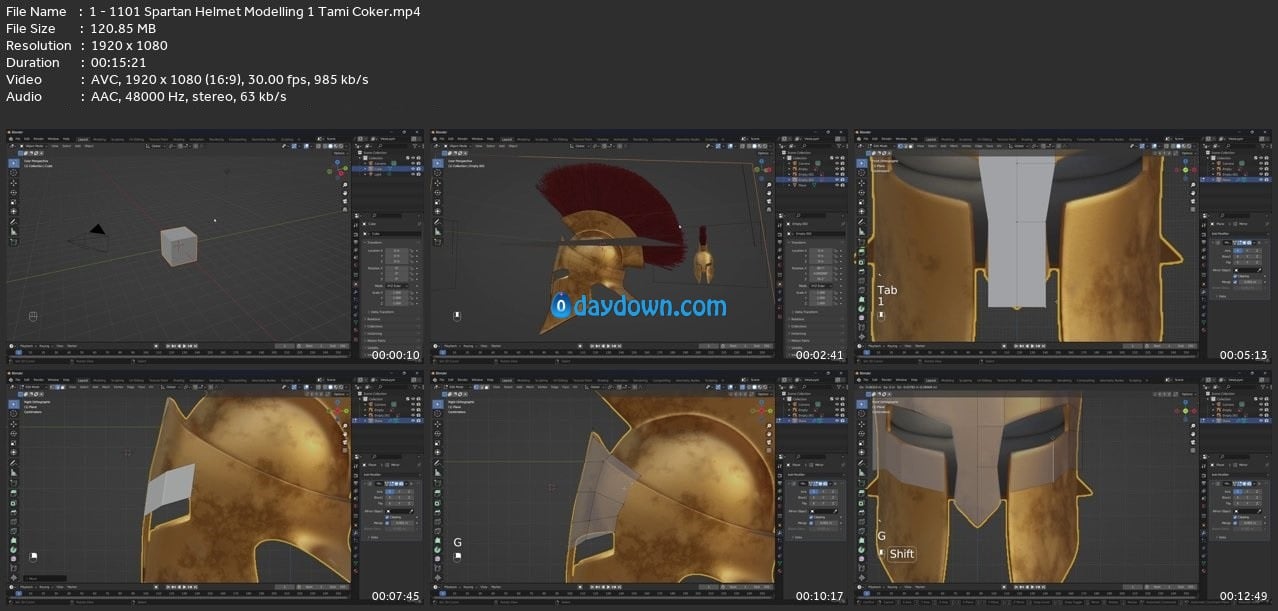Image resolution: width=1278 pixels, height=611 pixels.
Task: Toggle camera view icon in 00:00:10 frame
Action: (x=345, y=201)
